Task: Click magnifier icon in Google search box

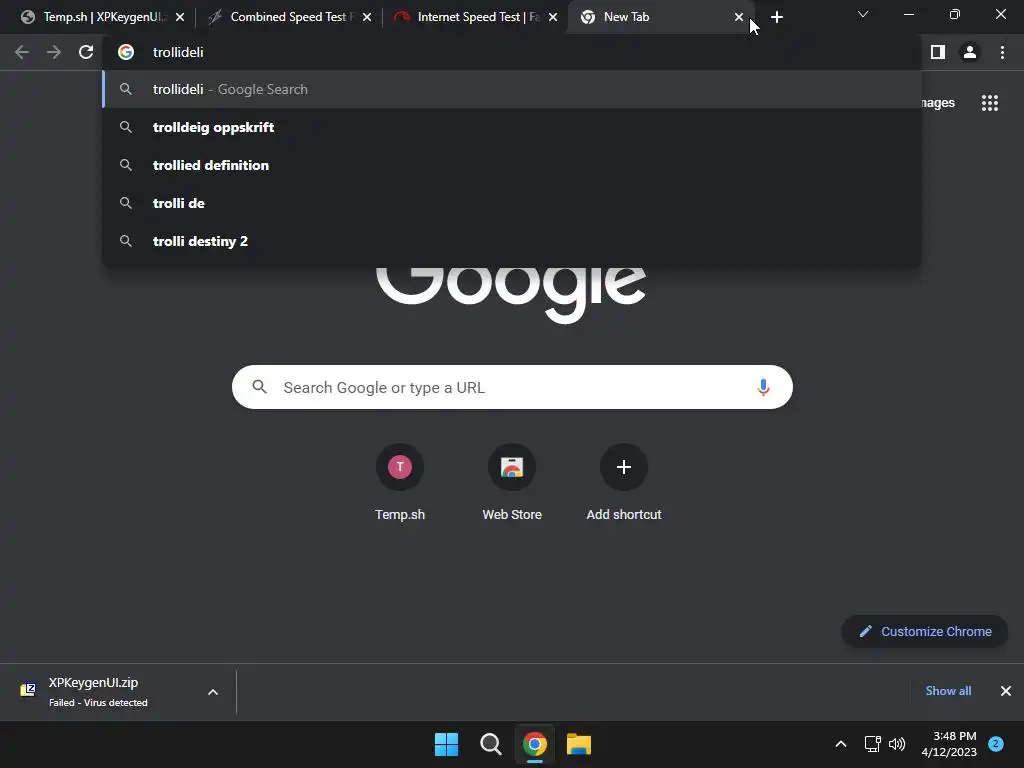Action: [260, 387]
